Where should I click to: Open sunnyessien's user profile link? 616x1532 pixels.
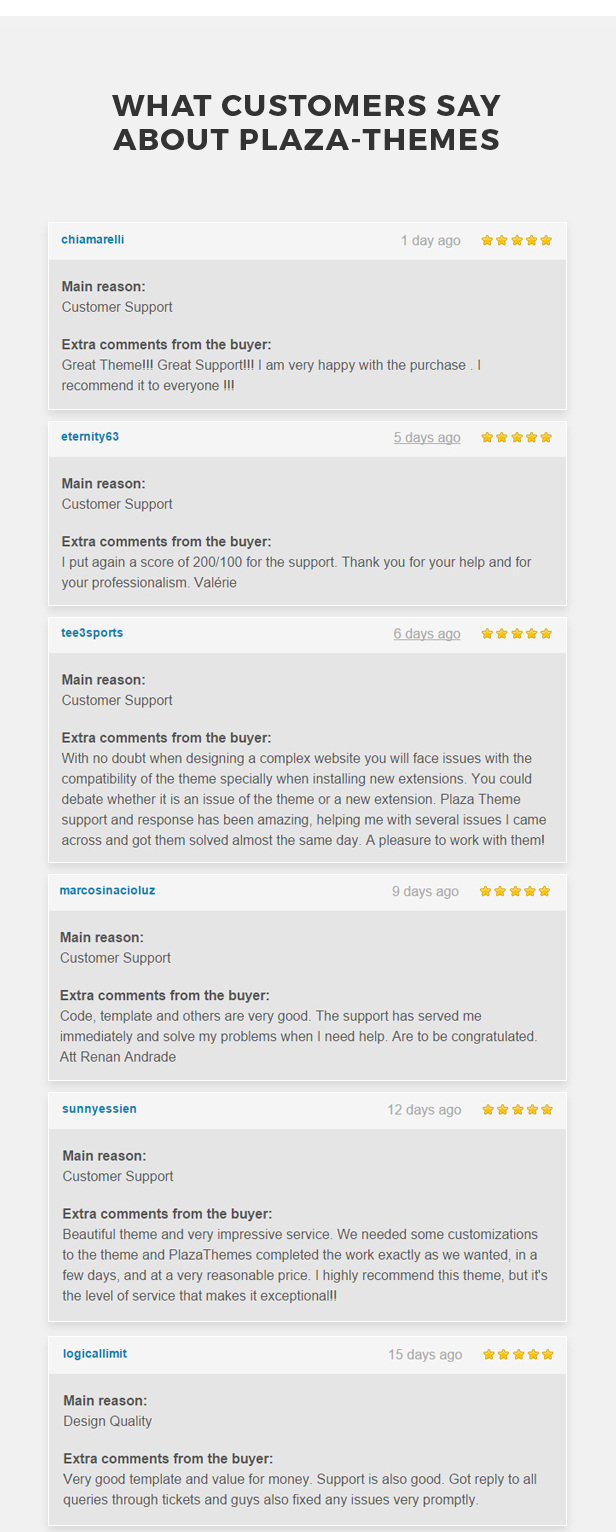(99, 1109)
